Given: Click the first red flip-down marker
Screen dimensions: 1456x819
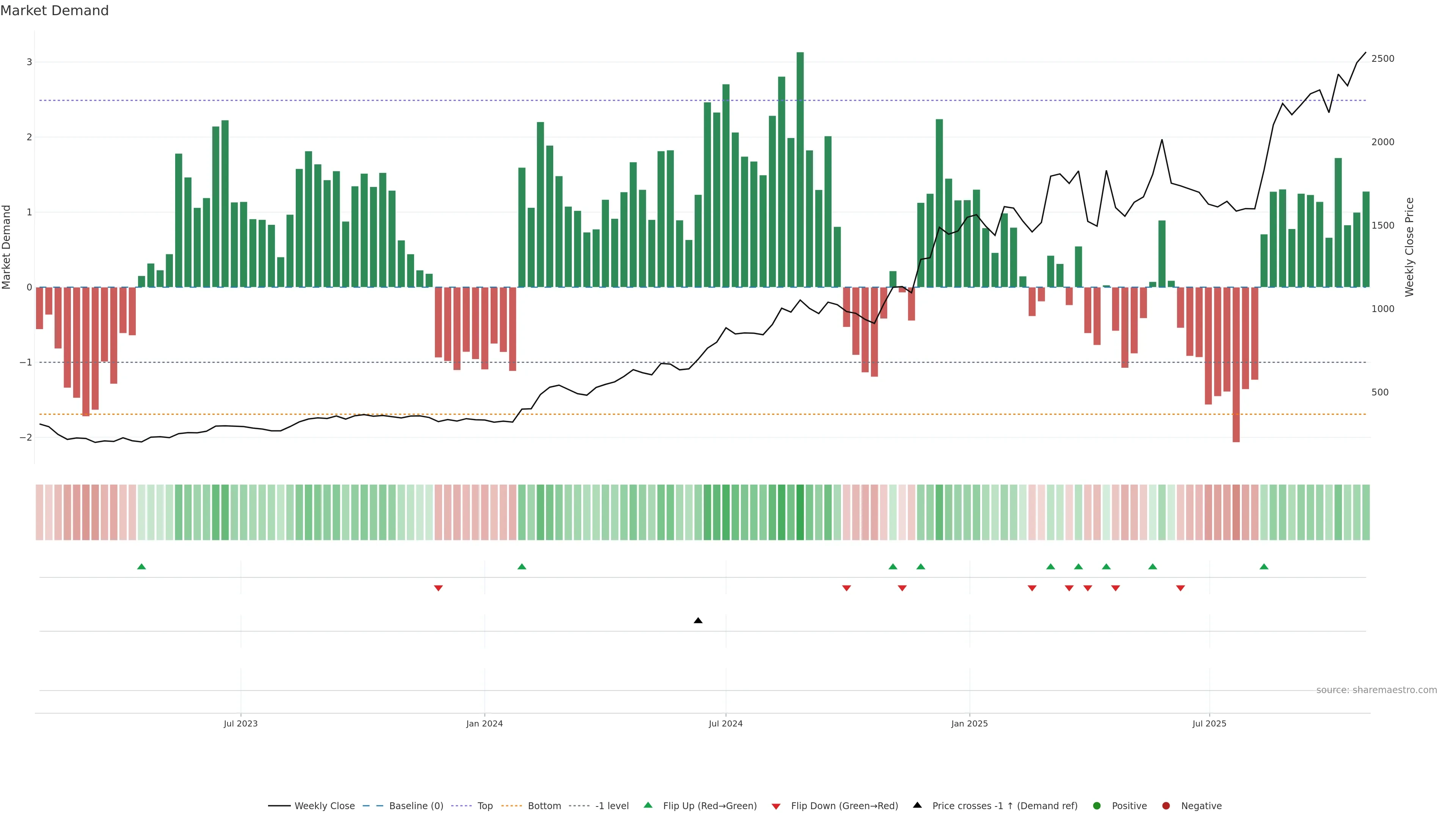Looking at the screenshot, I should 438,588.
